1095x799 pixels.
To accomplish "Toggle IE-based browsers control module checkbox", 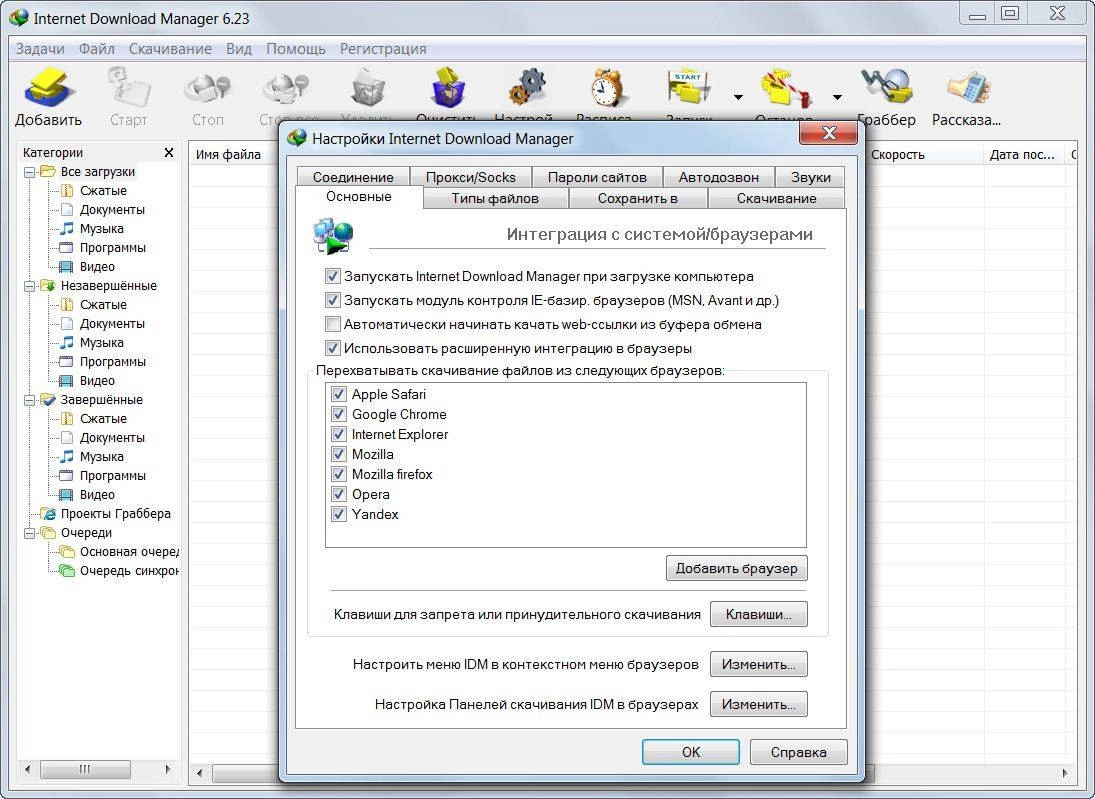I will point(332,300).
